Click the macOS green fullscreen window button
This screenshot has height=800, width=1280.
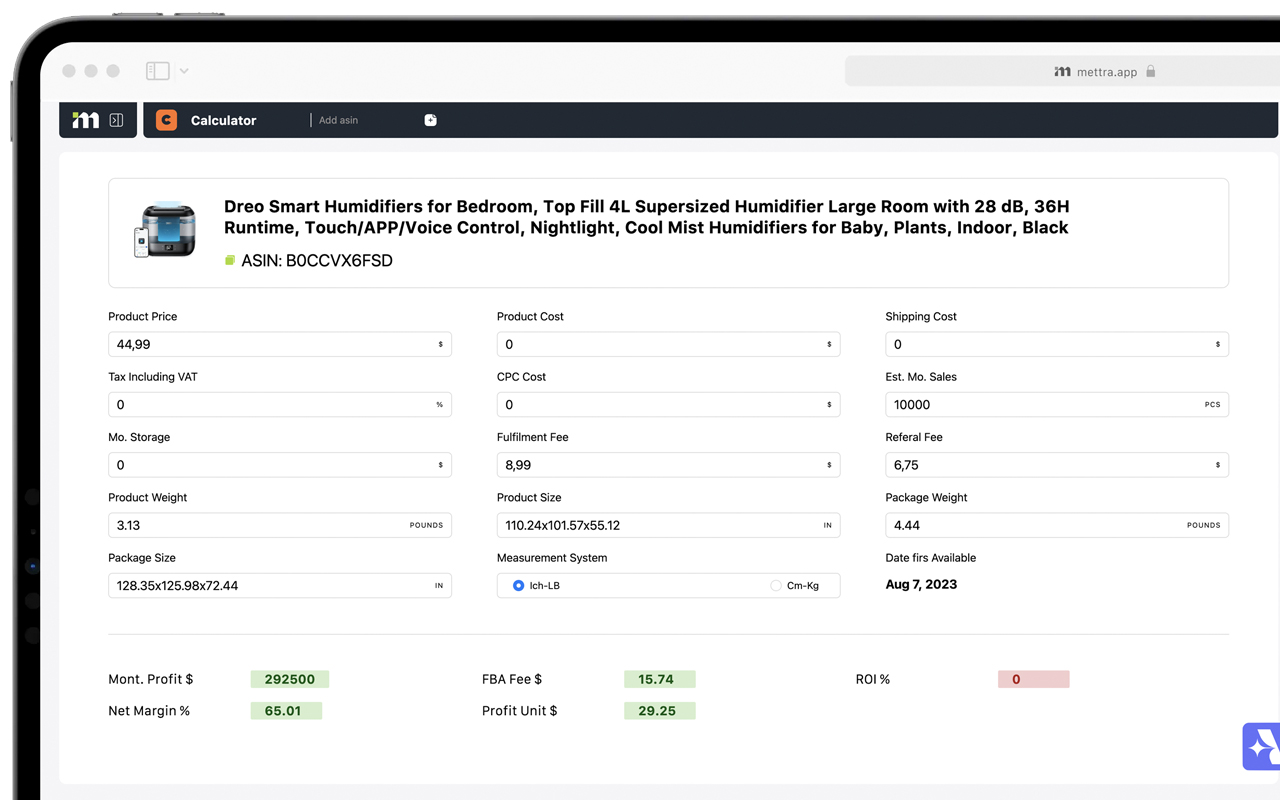point(113,71)
